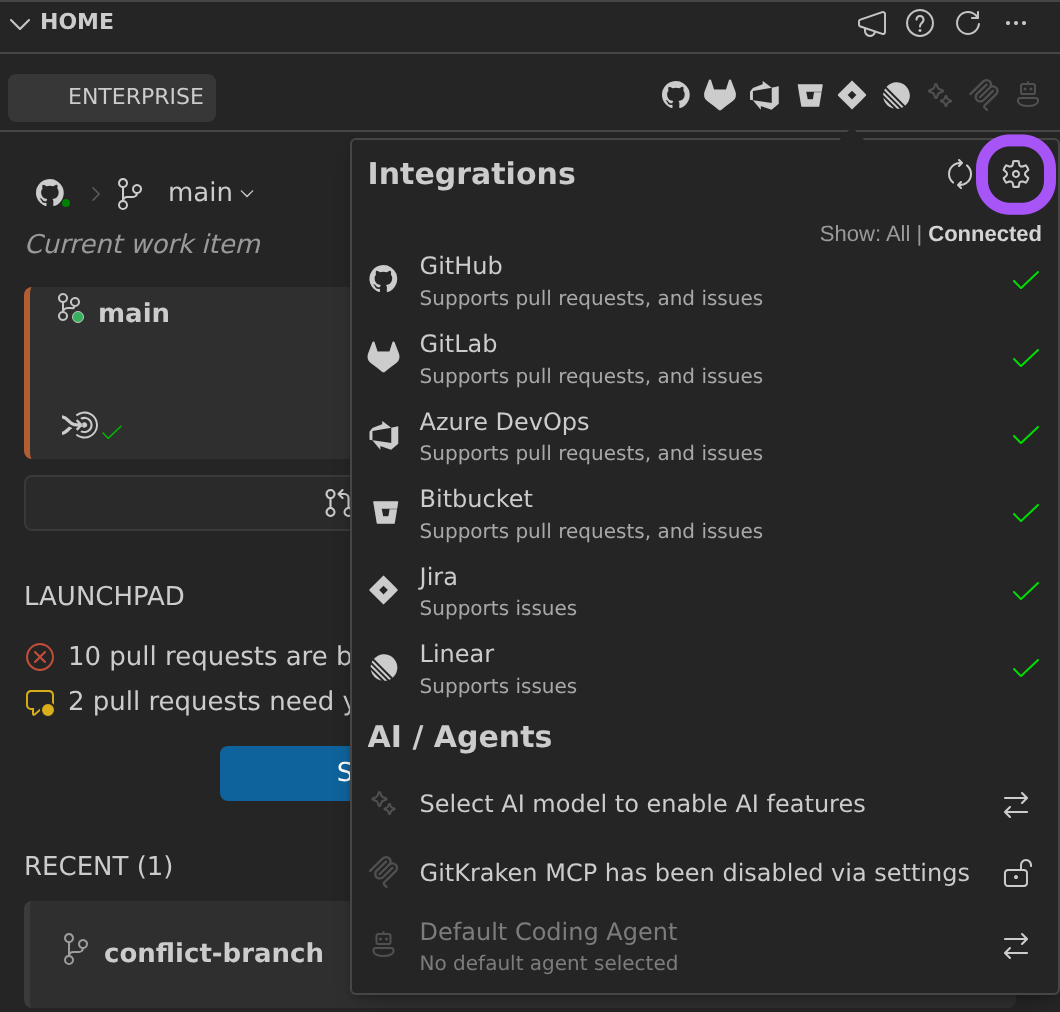This screenshot has width=1060, height=1012.
Task: Click the RECENT (1) section header
Action: (x=98, y=866)
